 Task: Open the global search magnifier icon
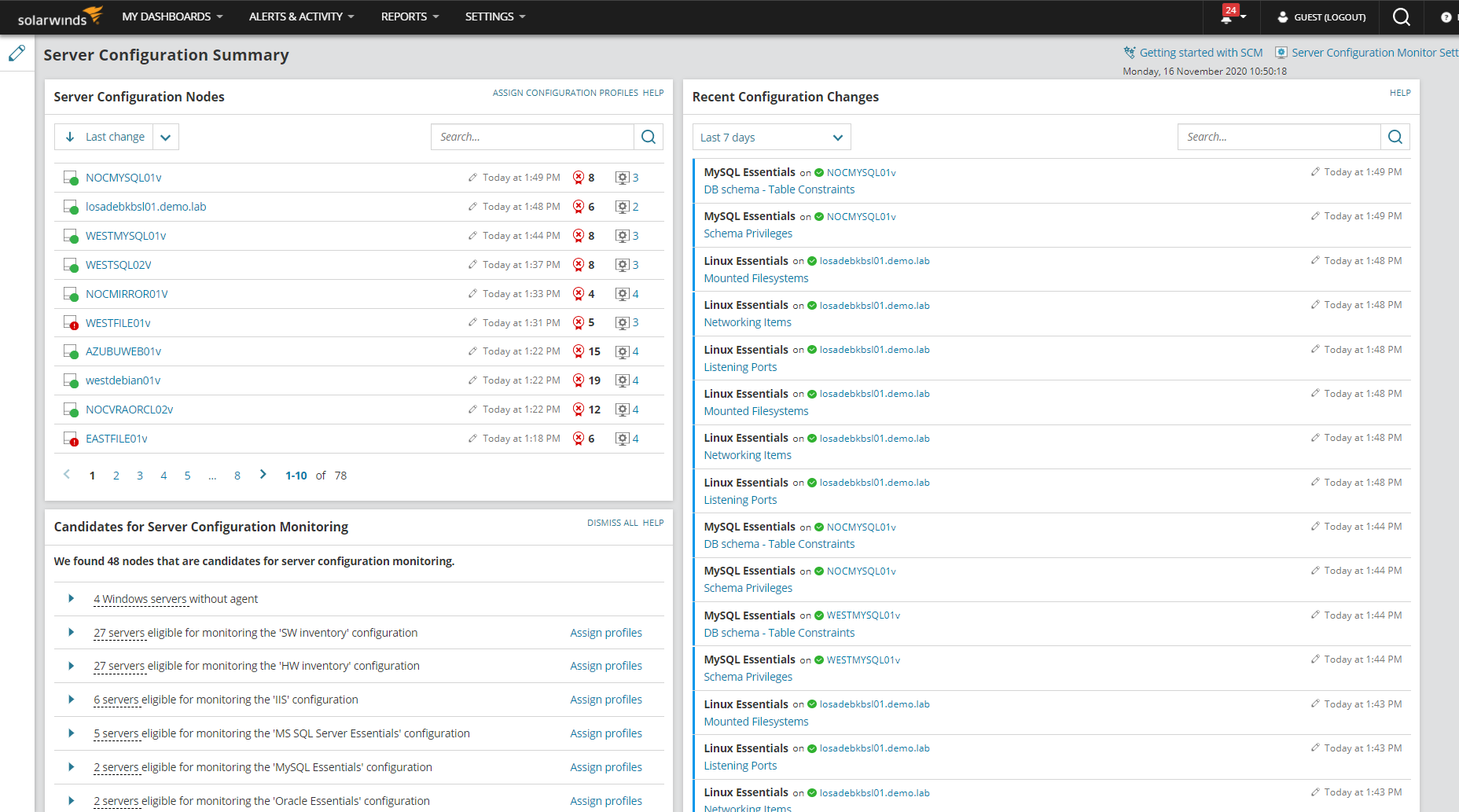coord(1401,17)
